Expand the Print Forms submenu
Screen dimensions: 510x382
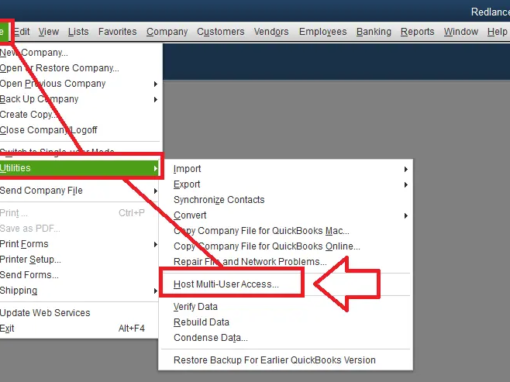coord(79,244)
